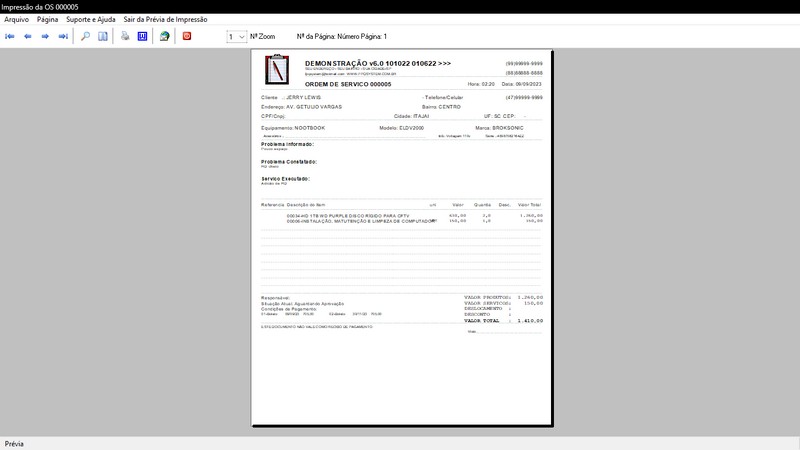Click the 'Cidade: ITAJAI' text
The height and width of the screenshot is (450, 800).
coord(411,116)
